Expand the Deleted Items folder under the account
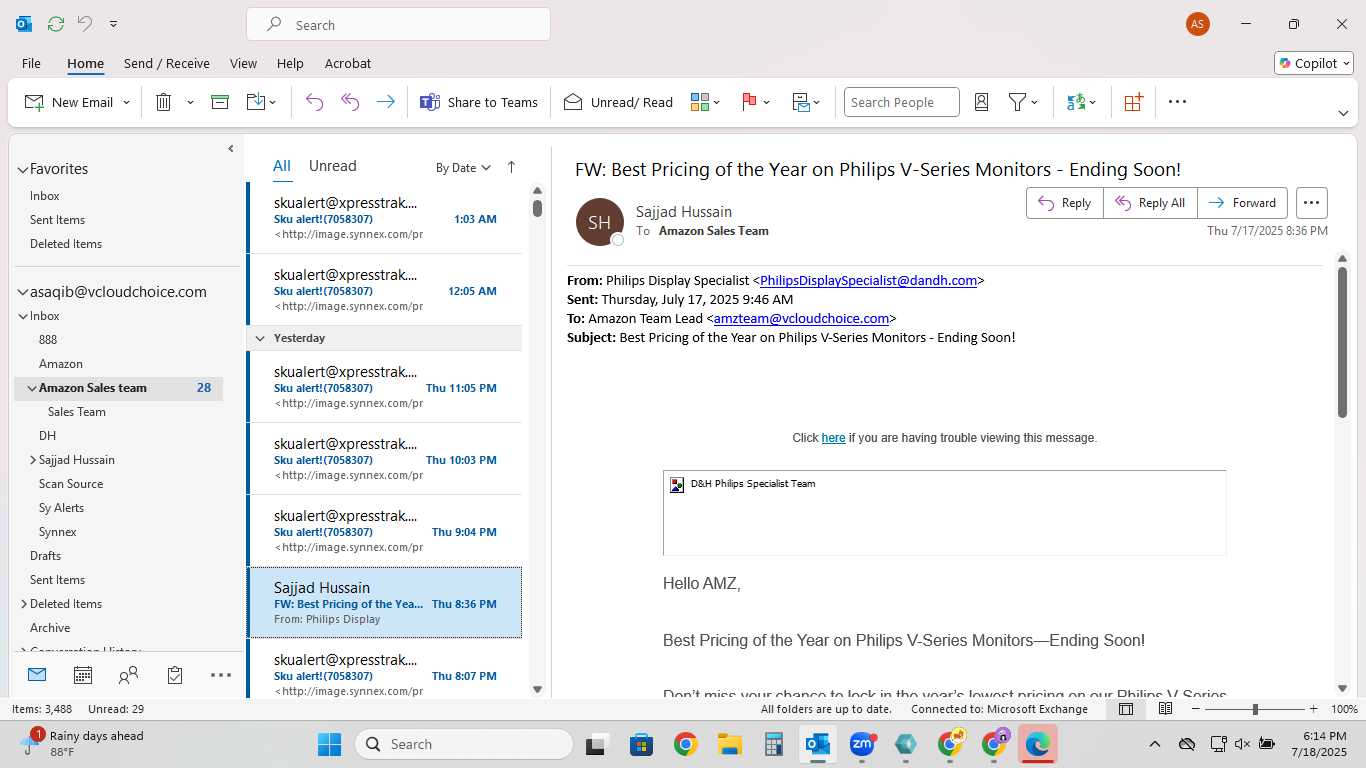The height and width of the screenshot is (768, 1366). 24,604
